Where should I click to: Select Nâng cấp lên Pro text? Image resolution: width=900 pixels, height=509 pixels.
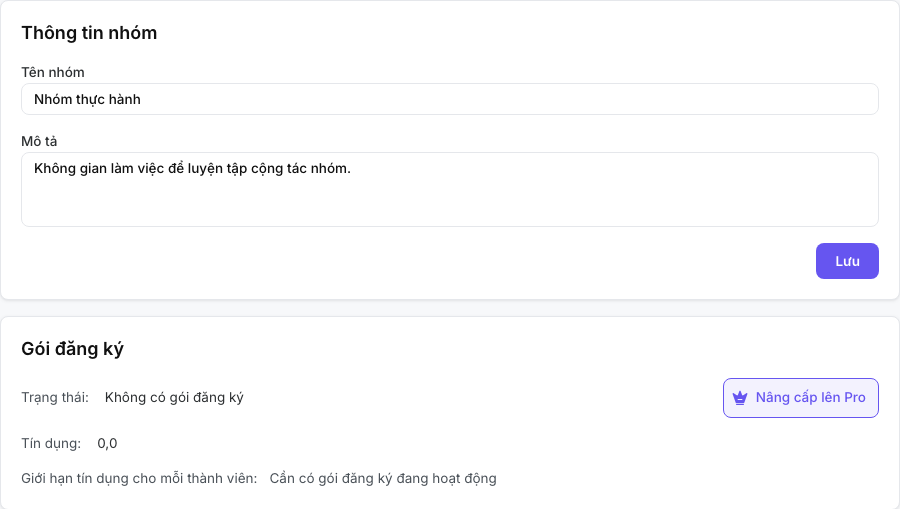click(810, 397)
